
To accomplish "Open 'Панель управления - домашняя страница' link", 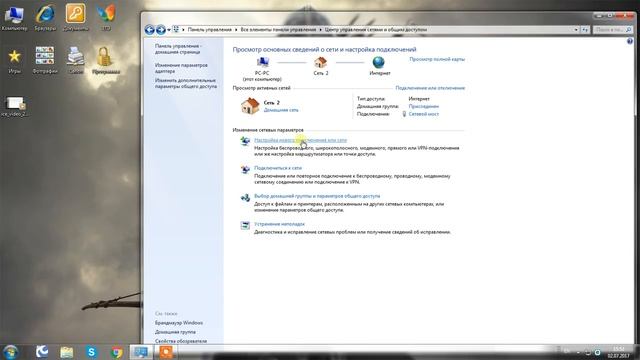I will click(178, 49).
